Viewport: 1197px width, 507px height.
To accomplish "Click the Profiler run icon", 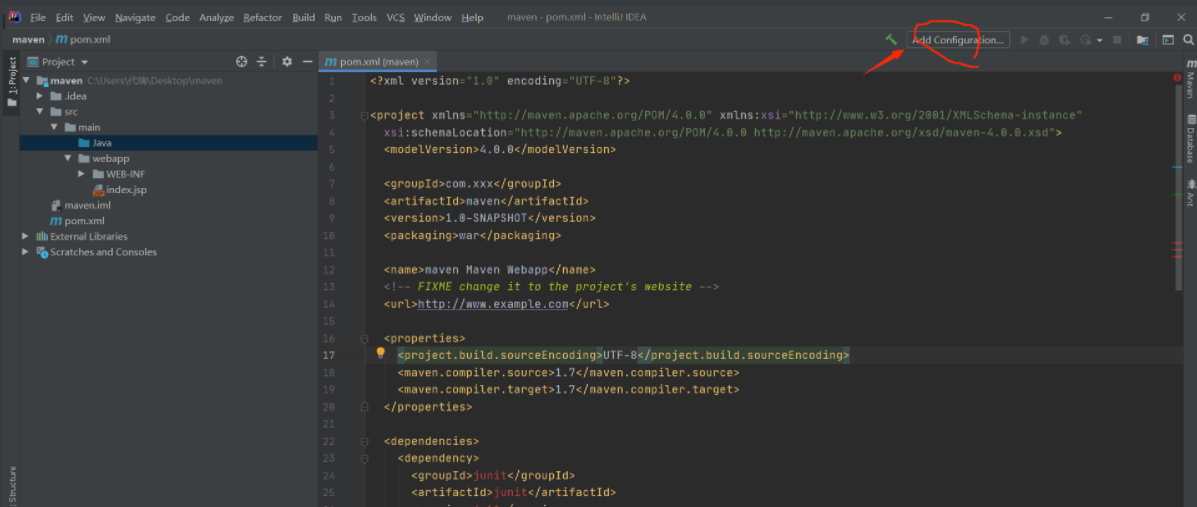I will [1085, 40].
